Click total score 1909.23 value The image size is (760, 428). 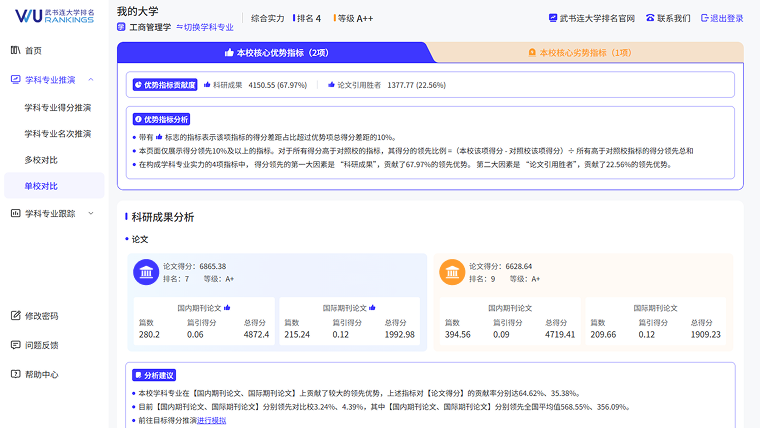[705, 334]
